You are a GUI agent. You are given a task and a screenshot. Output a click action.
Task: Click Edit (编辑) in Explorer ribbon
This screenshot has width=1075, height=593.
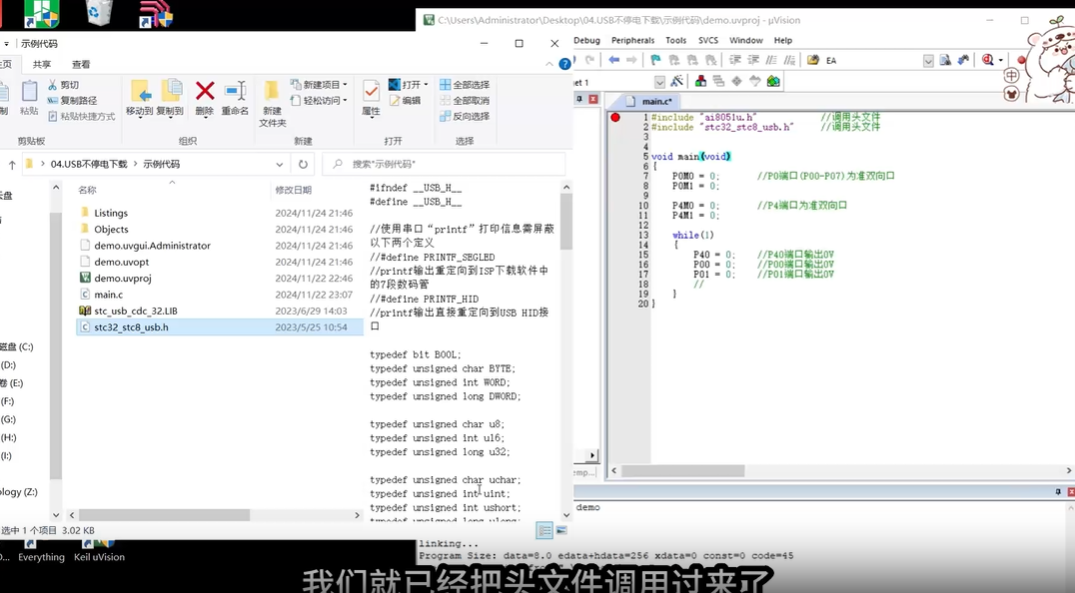405,101
